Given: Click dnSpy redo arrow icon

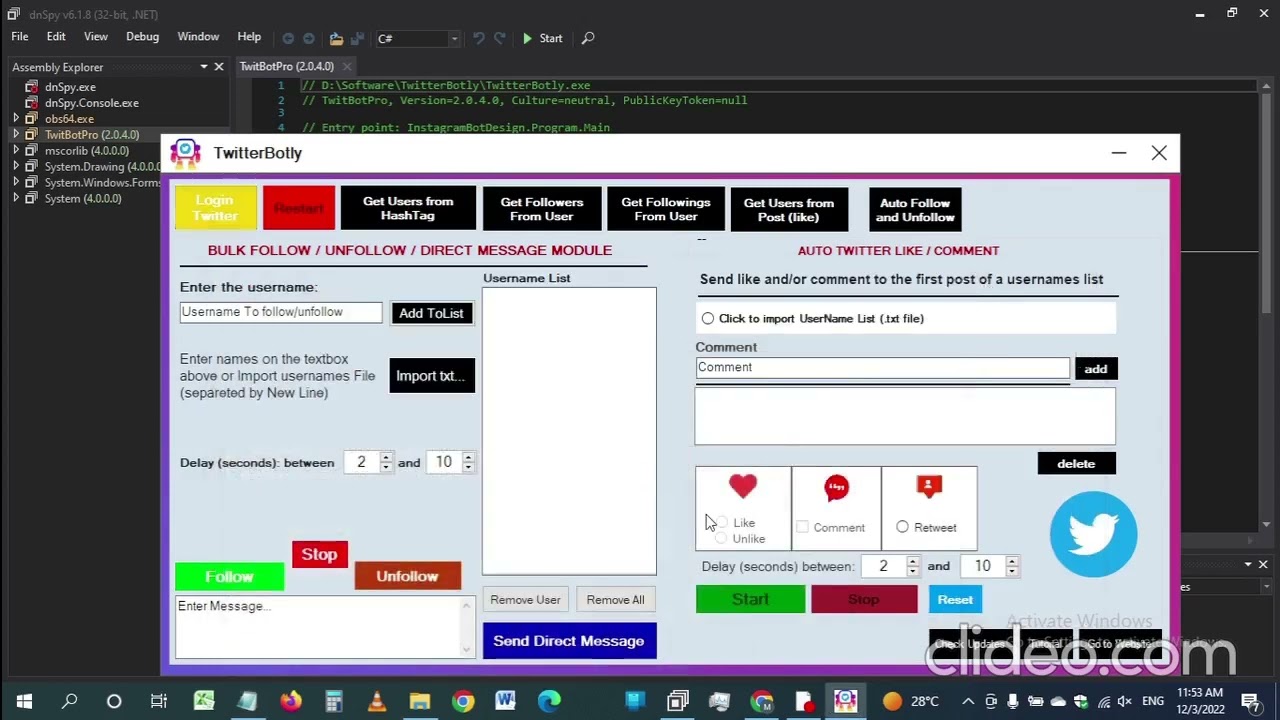Looking at the screenshot, I should click(x=500, y=38).
